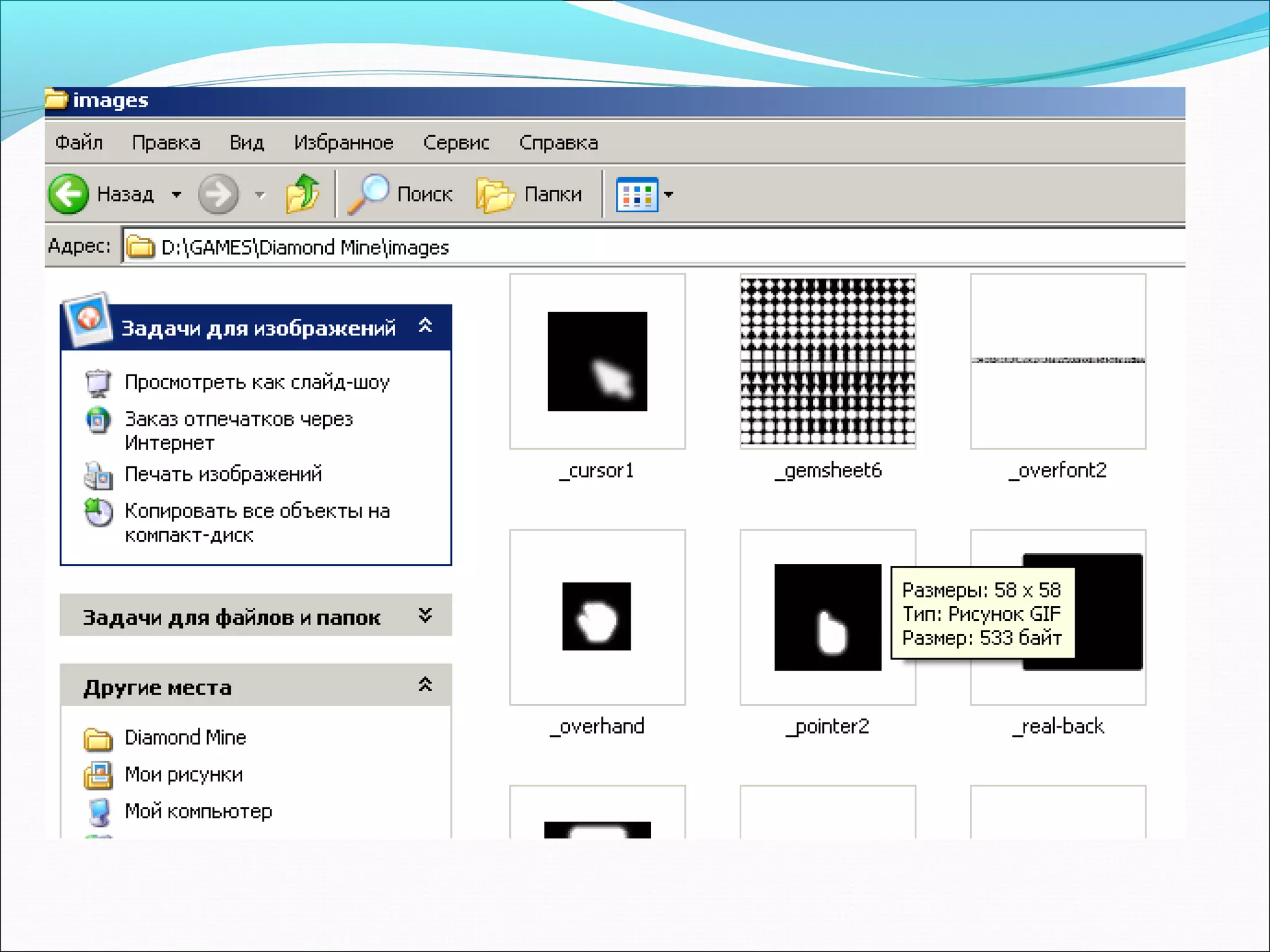
Task: Open Diamond Mine folder link
Action: [185, 738]
